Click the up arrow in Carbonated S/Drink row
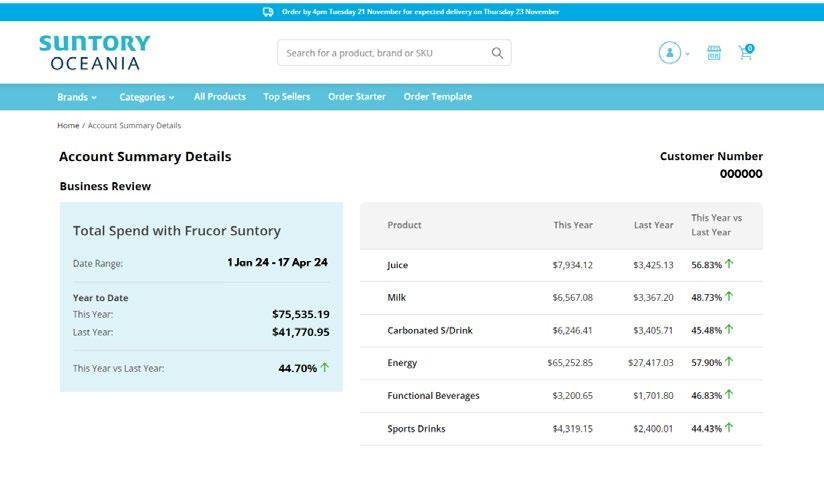The image size is (824, 496). pos(729,329)
